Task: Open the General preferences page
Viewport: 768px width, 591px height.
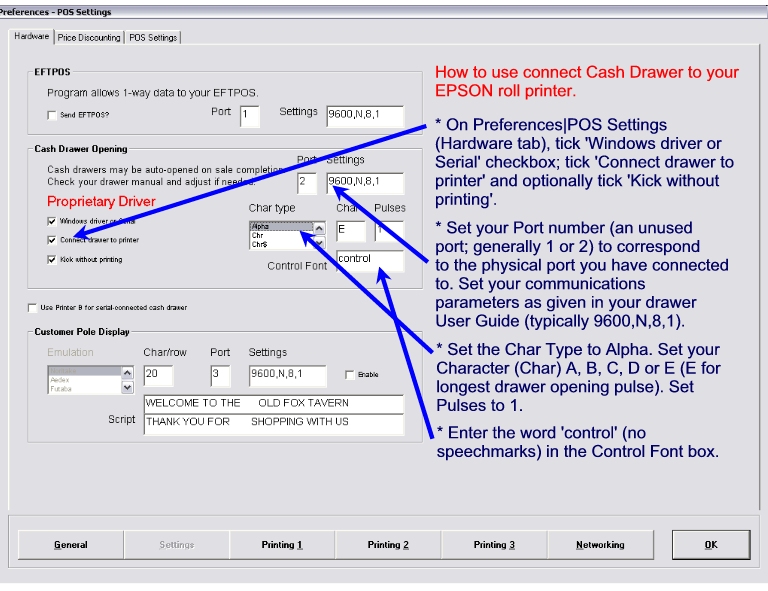Action: click(71, 545)
